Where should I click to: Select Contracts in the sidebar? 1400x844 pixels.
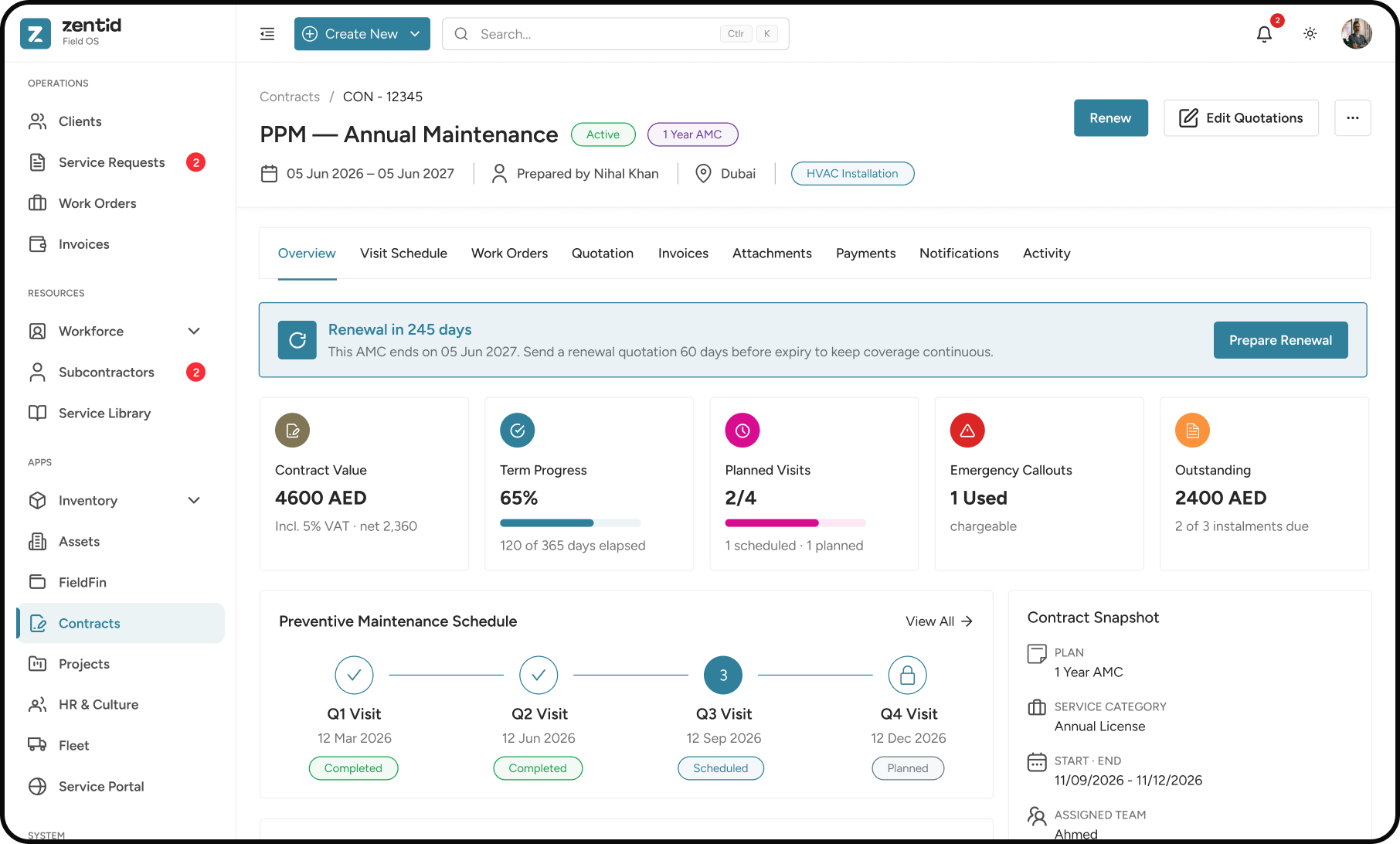click(x=121, y=623)
